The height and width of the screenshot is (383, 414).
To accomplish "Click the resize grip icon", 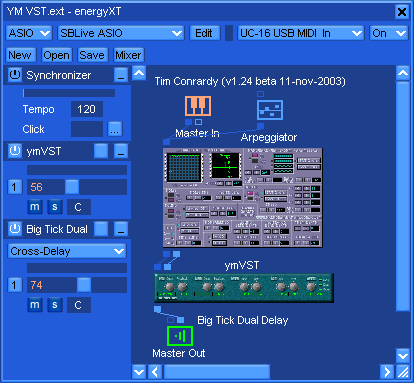I will pos(403,372).
